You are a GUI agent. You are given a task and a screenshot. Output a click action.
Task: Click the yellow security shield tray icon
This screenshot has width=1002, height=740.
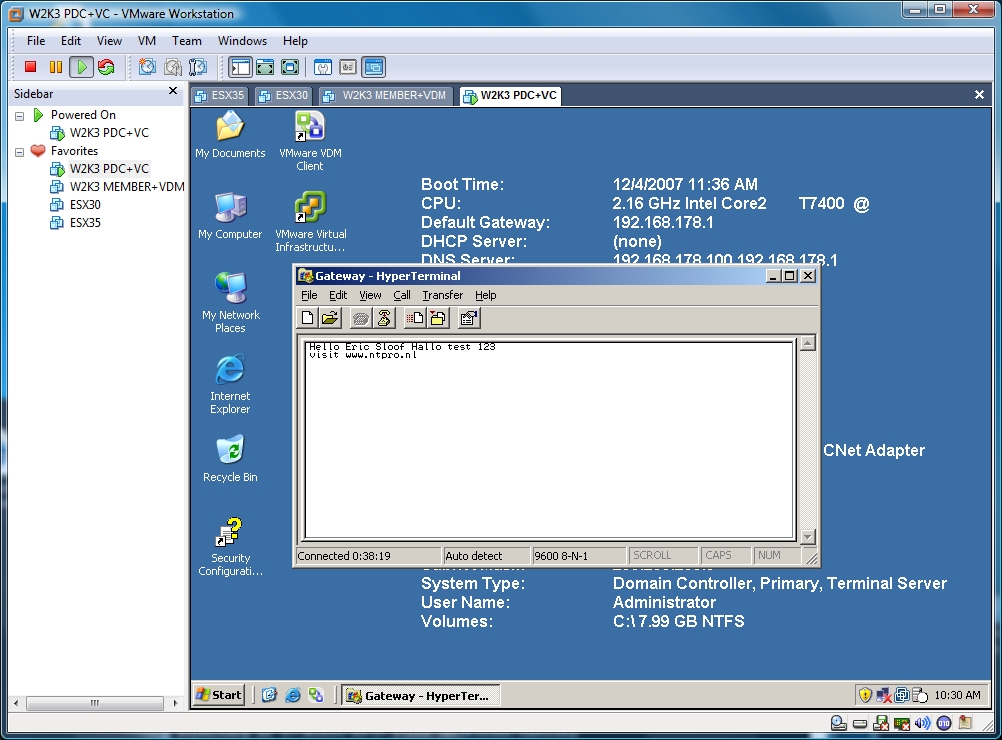click(x=865, y=695)
